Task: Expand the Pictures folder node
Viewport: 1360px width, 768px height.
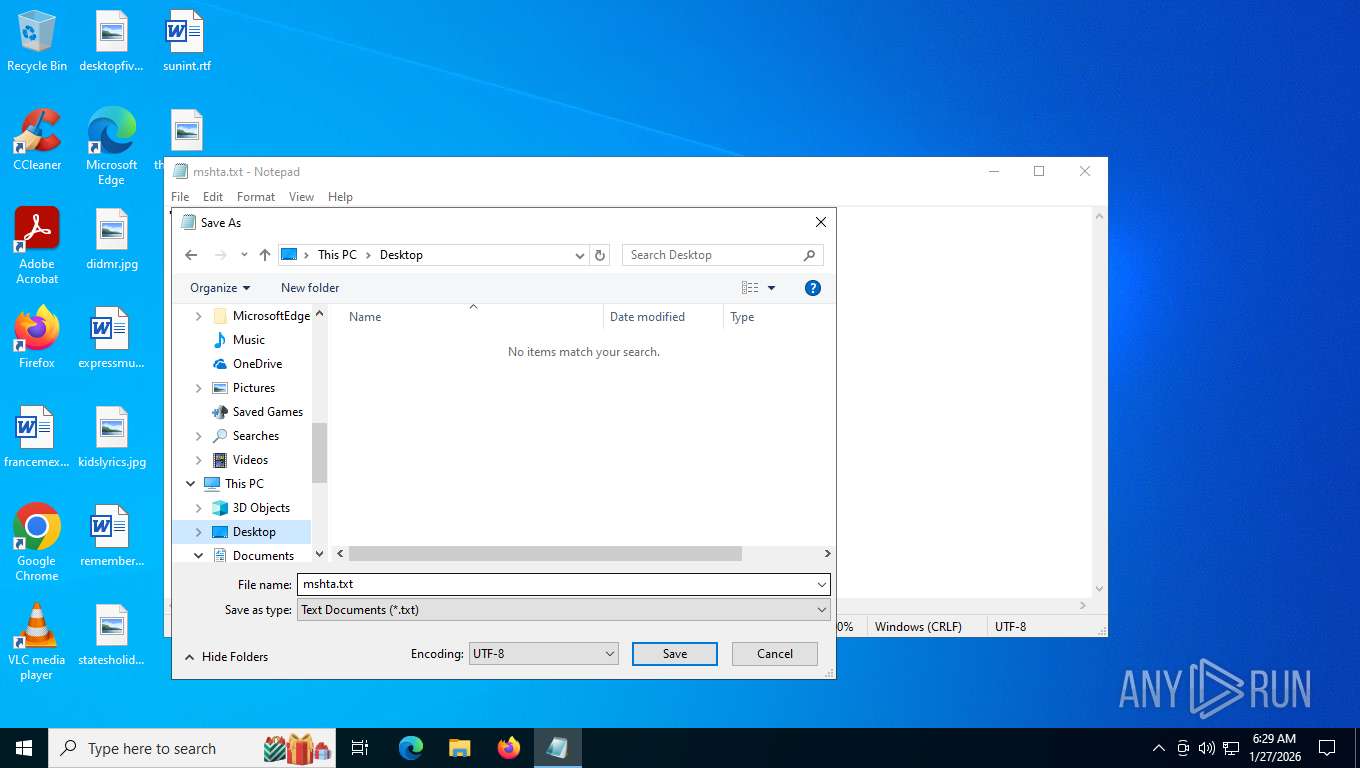Action: point(199,388)
